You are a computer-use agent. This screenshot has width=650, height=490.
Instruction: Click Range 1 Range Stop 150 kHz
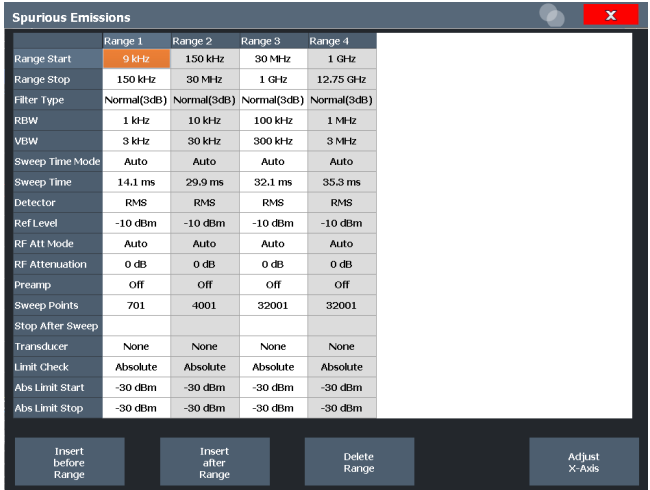(x=136, y=79)
